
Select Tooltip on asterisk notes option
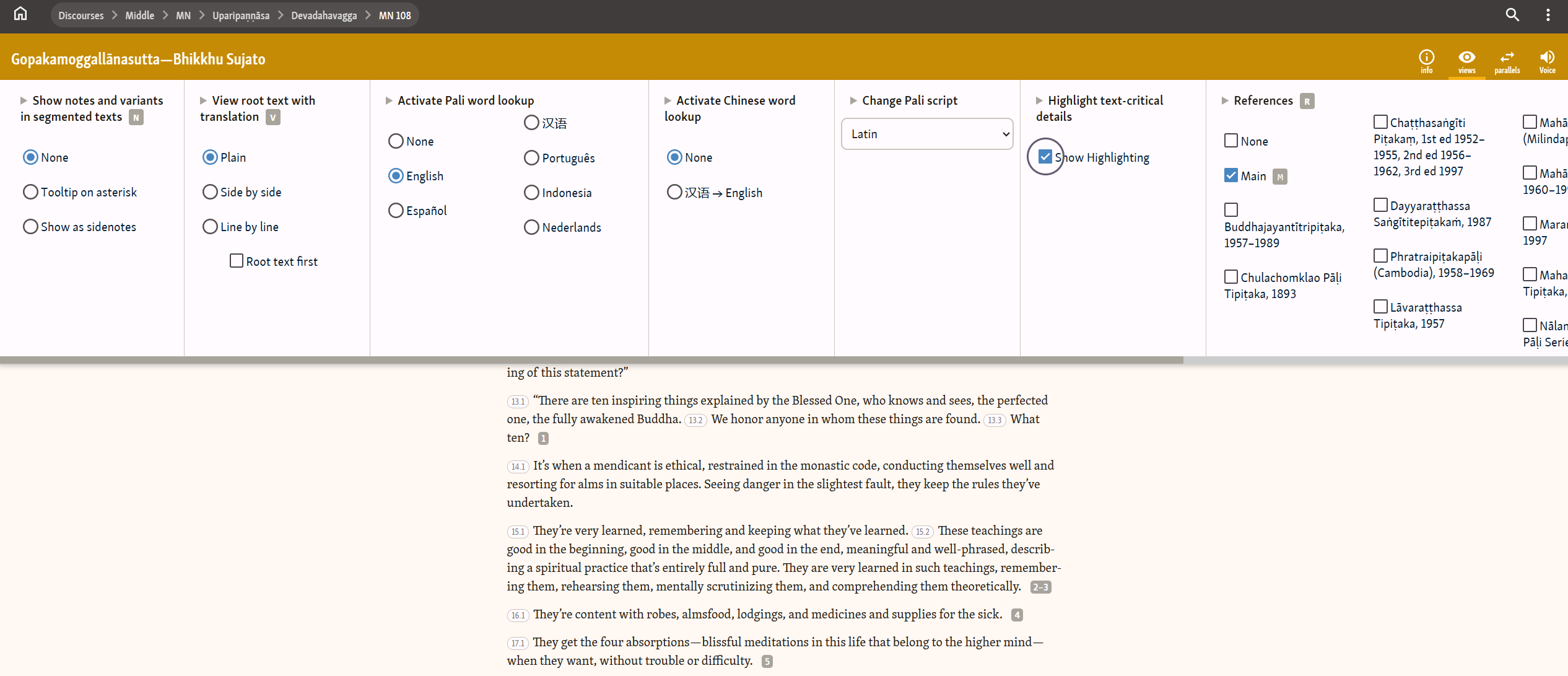30,192
